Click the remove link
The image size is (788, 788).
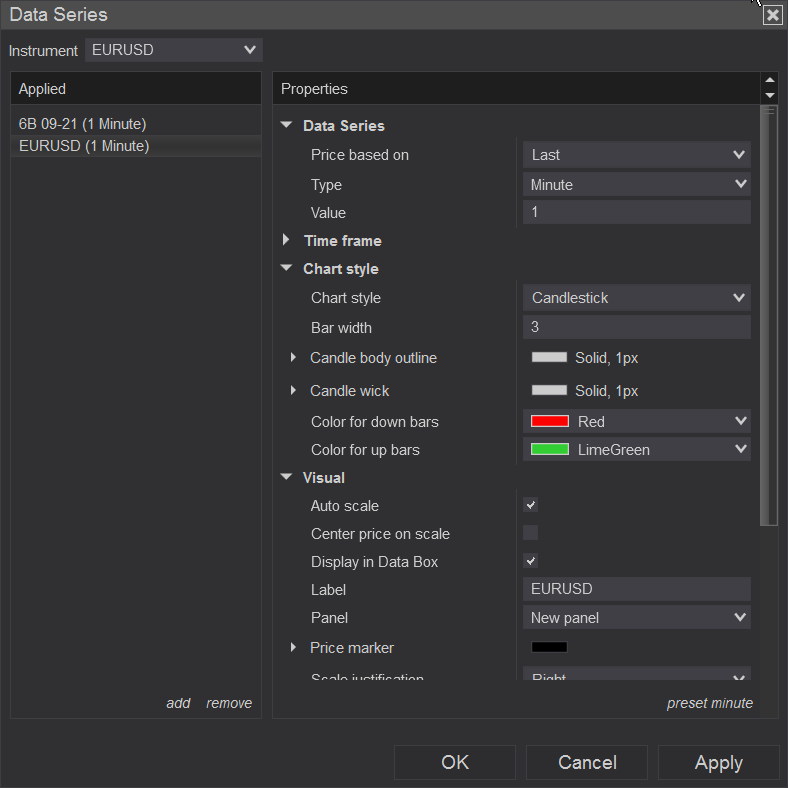[x=229, y=703]
